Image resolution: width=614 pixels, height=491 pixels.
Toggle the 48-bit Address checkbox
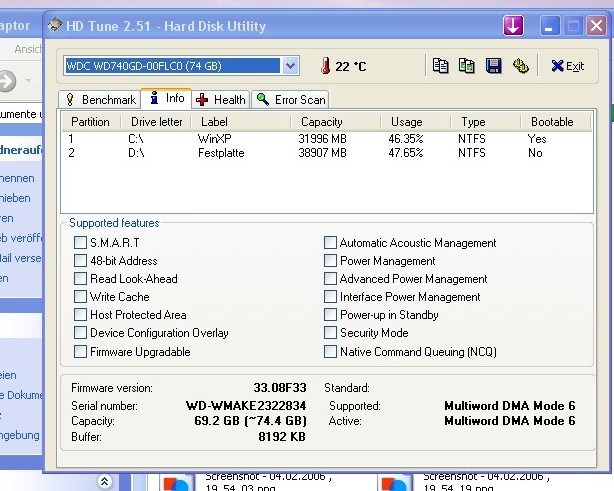(x=80, y=260)
